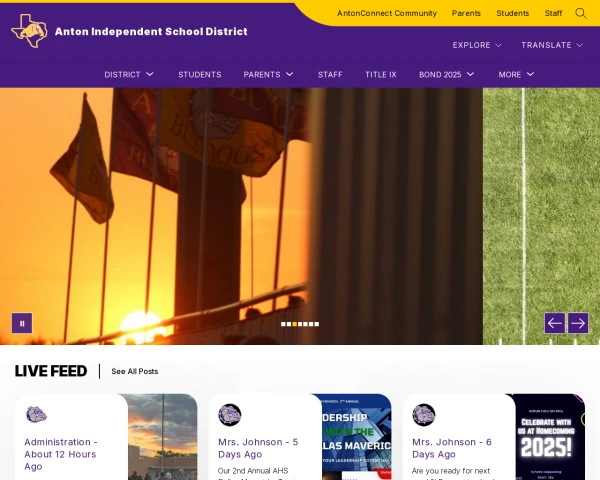Advance to the next slide arrow

click(578, 323)
